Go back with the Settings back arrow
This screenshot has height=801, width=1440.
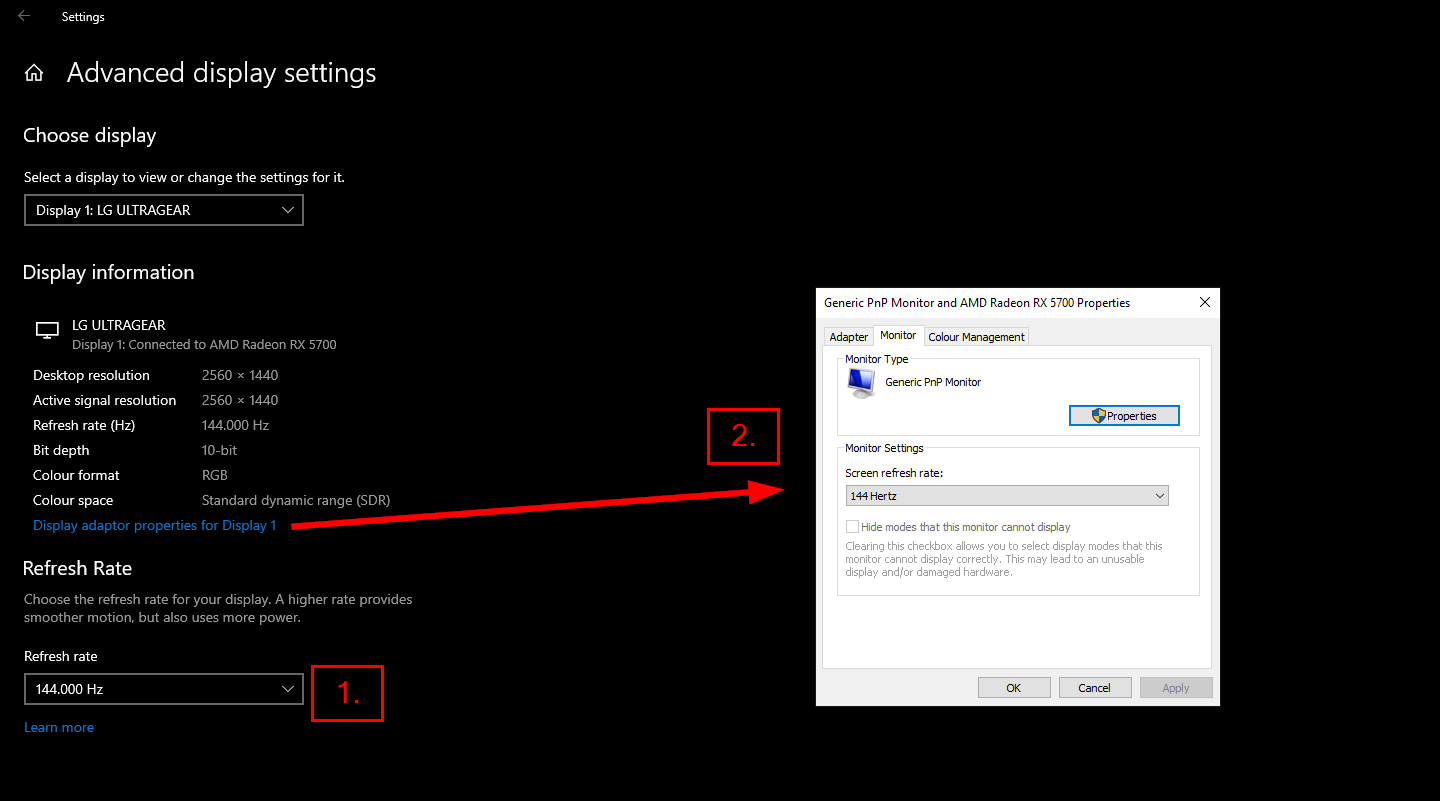click(24, 16)
